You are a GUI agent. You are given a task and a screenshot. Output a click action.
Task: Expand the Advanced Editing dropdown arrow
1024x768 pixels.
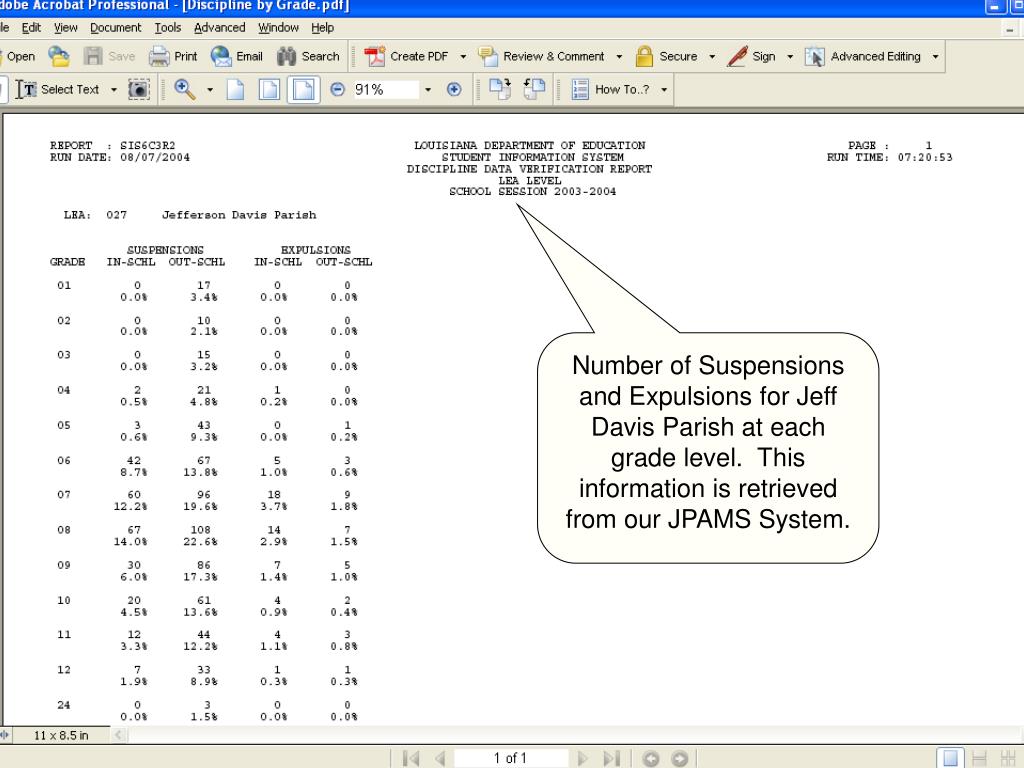point(935,57)
